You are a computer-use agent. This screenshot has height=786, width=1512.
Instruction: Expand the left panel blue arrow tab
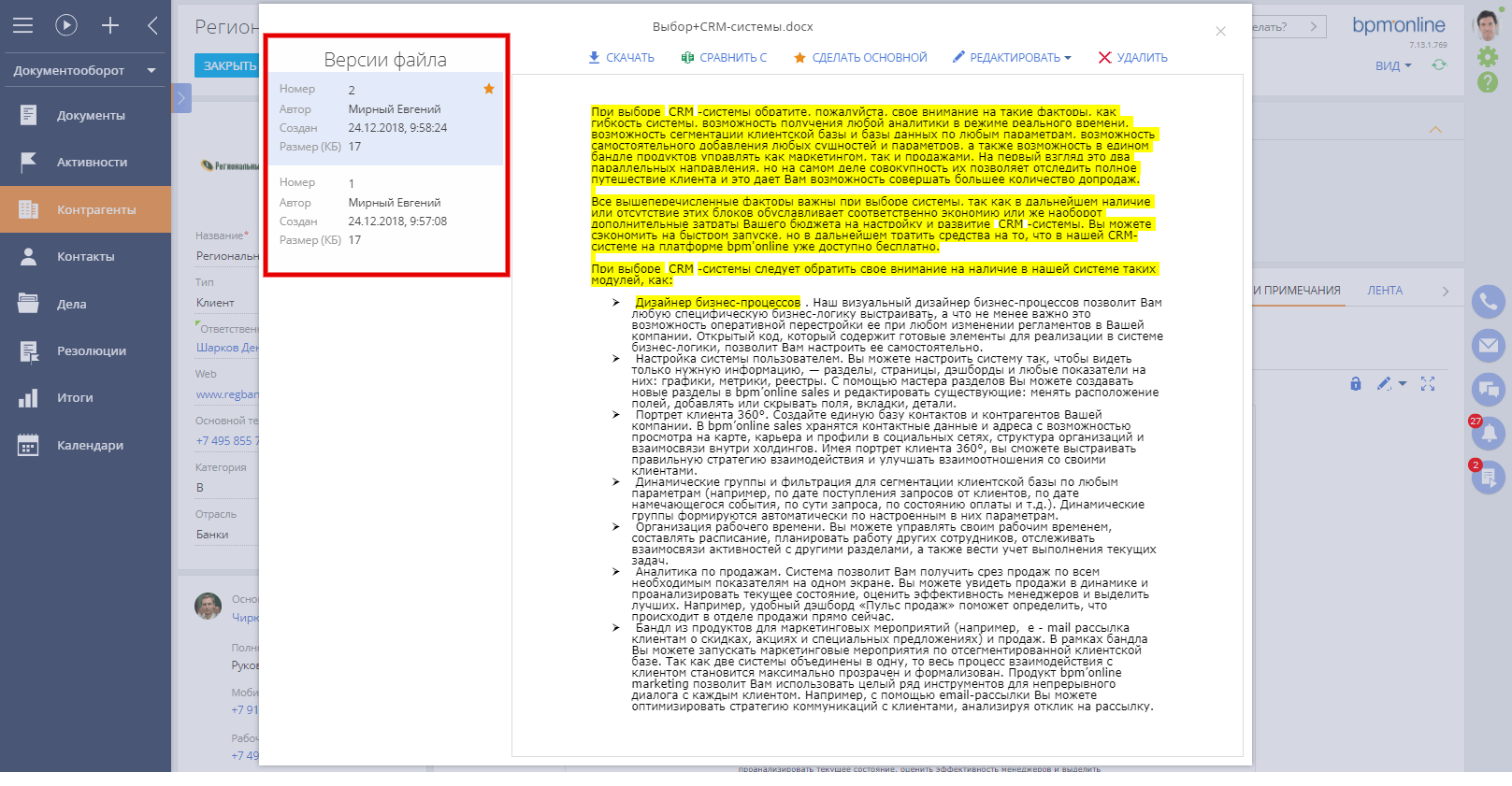click(181, 97)
